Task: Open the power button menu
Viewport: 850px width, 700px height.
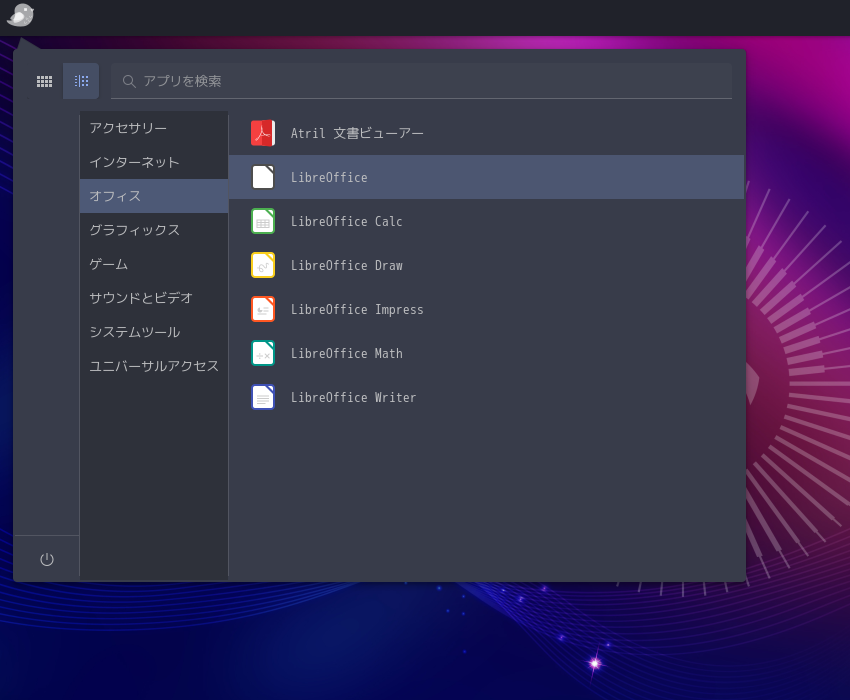Action: [47, 559]
